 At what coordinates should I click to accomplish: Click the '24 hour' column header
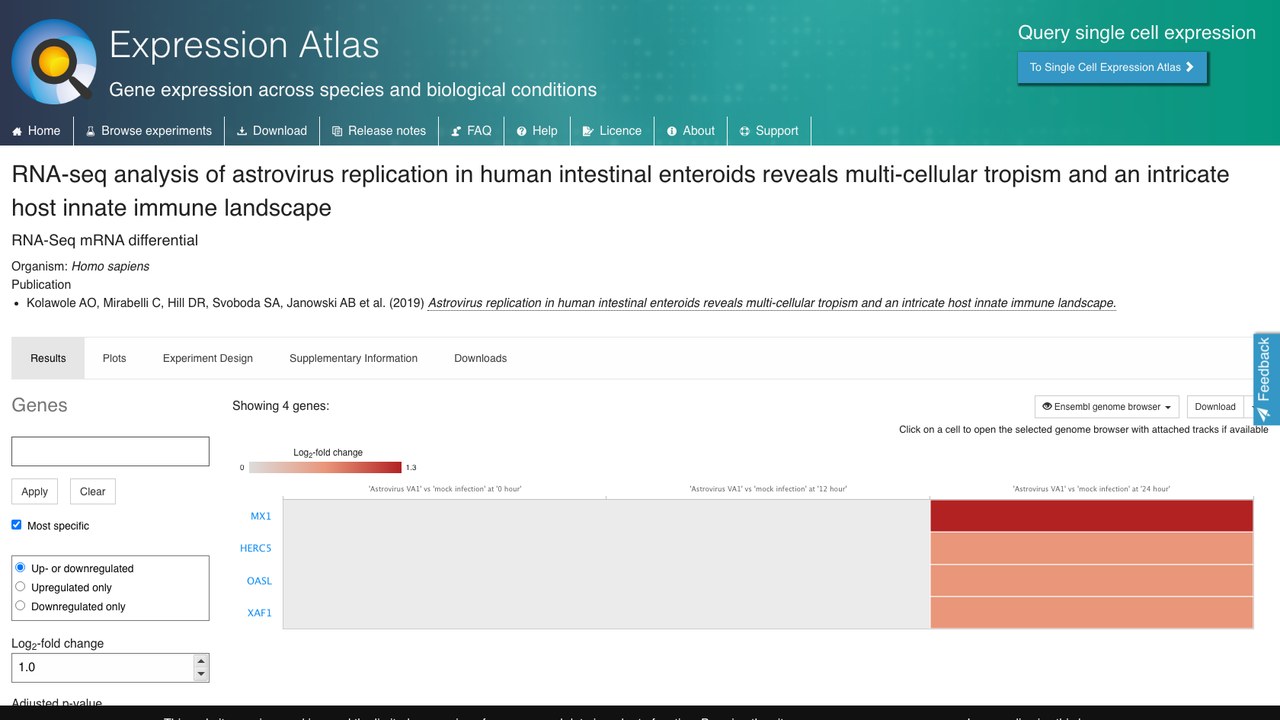click(x=1091, y=489)
